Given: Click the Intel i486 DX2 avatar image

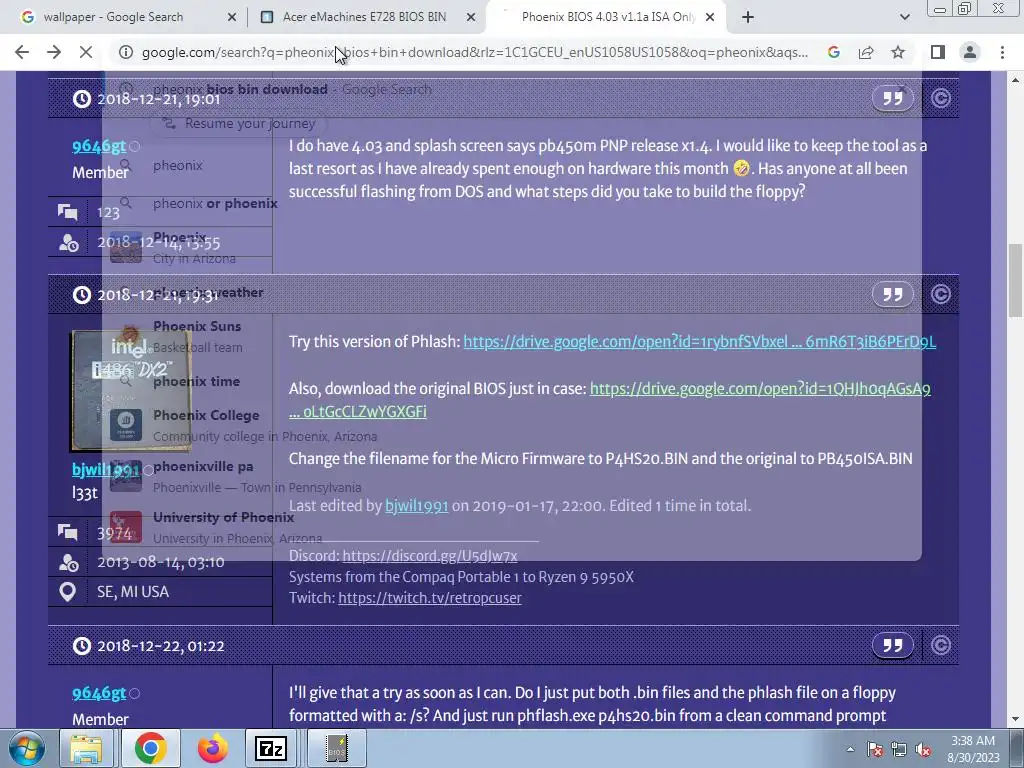Looking at the screenshot, I should 131,391.
